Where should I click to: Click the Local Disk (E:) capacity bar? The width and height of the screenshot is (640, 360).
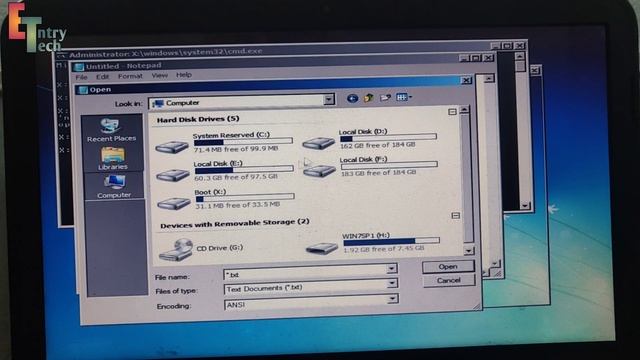tap(244, 170)
